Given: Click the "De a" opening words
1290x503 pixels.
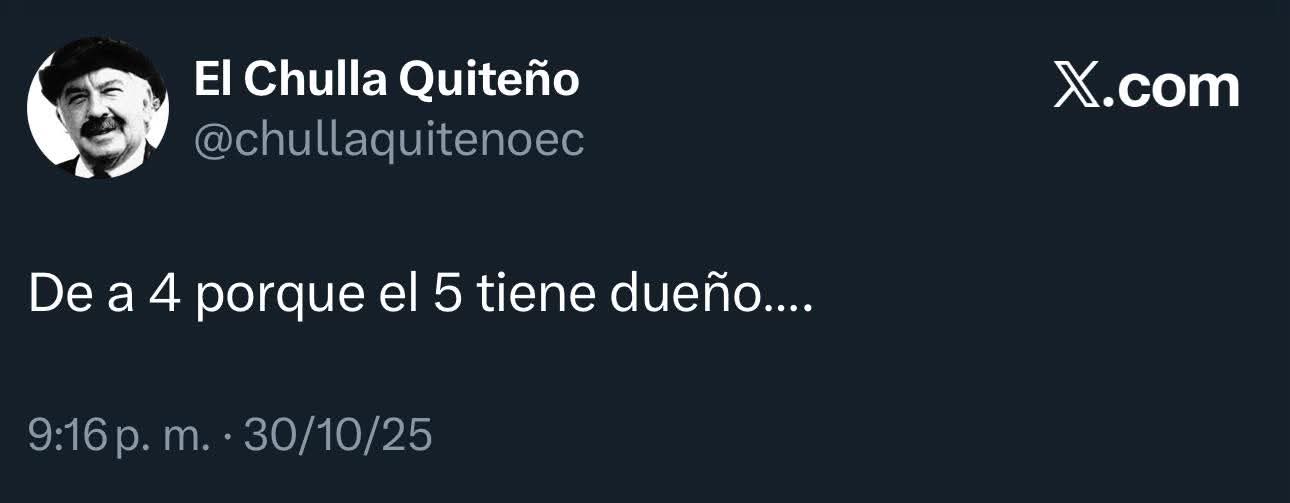Looking at the screenshot, I should click(x=80, y=296).
